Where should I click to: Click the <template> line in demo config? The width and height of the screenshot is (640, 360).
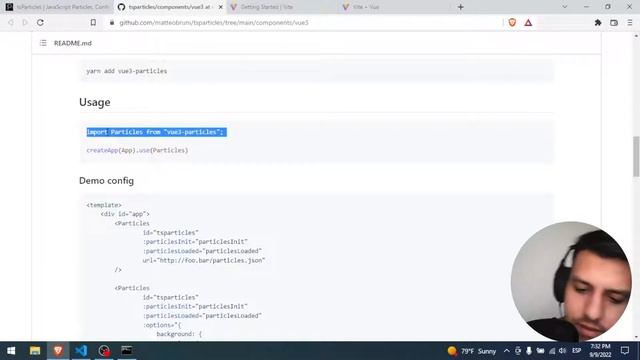coord(104,205)
